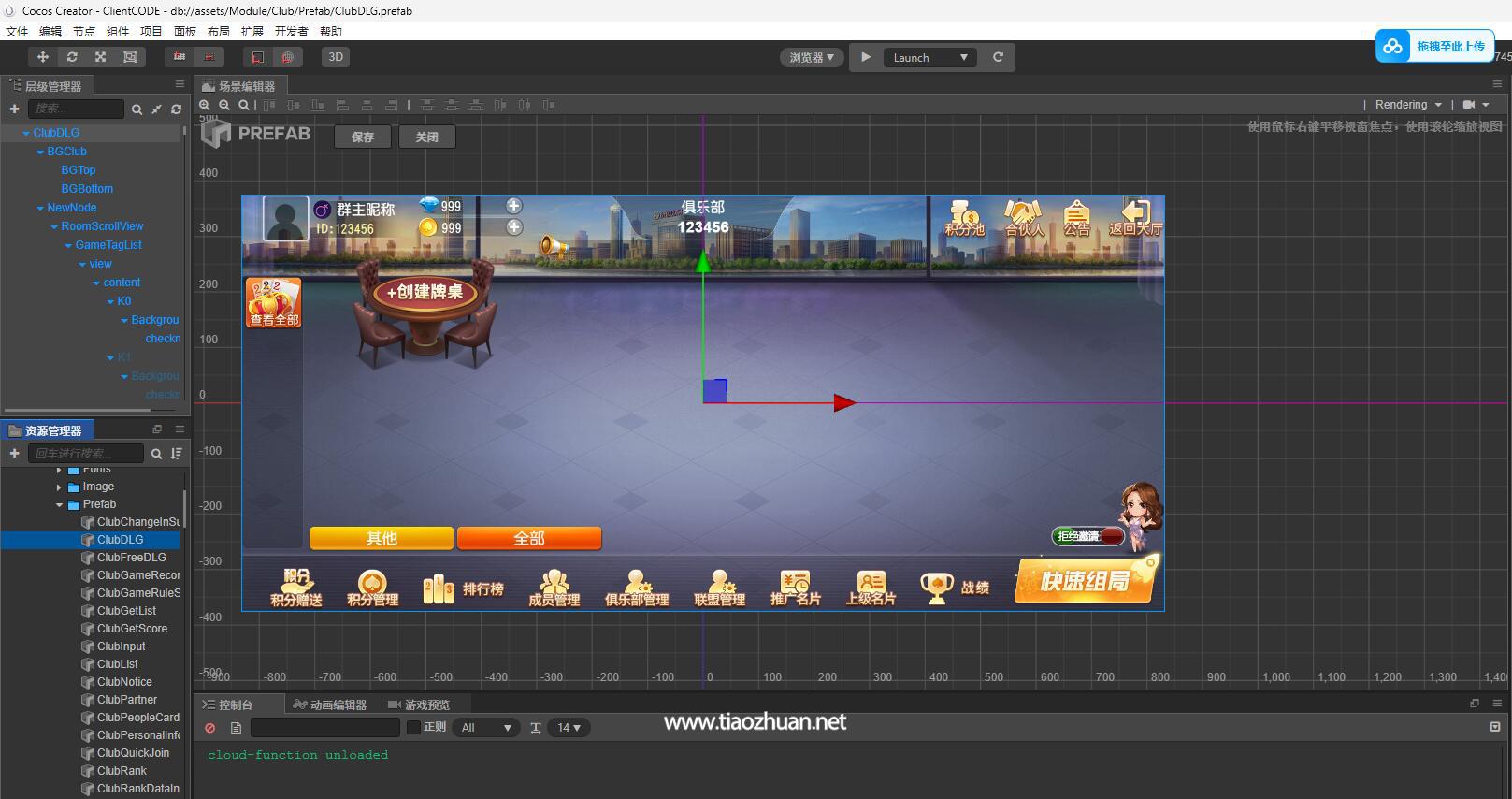Enable the 正则 regex checkbox
The width and height of the screenshot is (1512, 799).
click(x=413, y=728)
